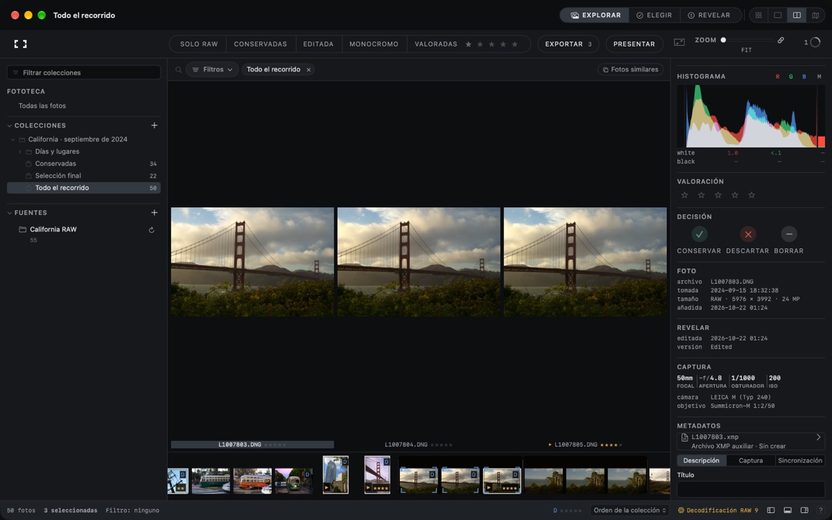
Task: Select the map view icon
Action: click(x=816, y=15)
